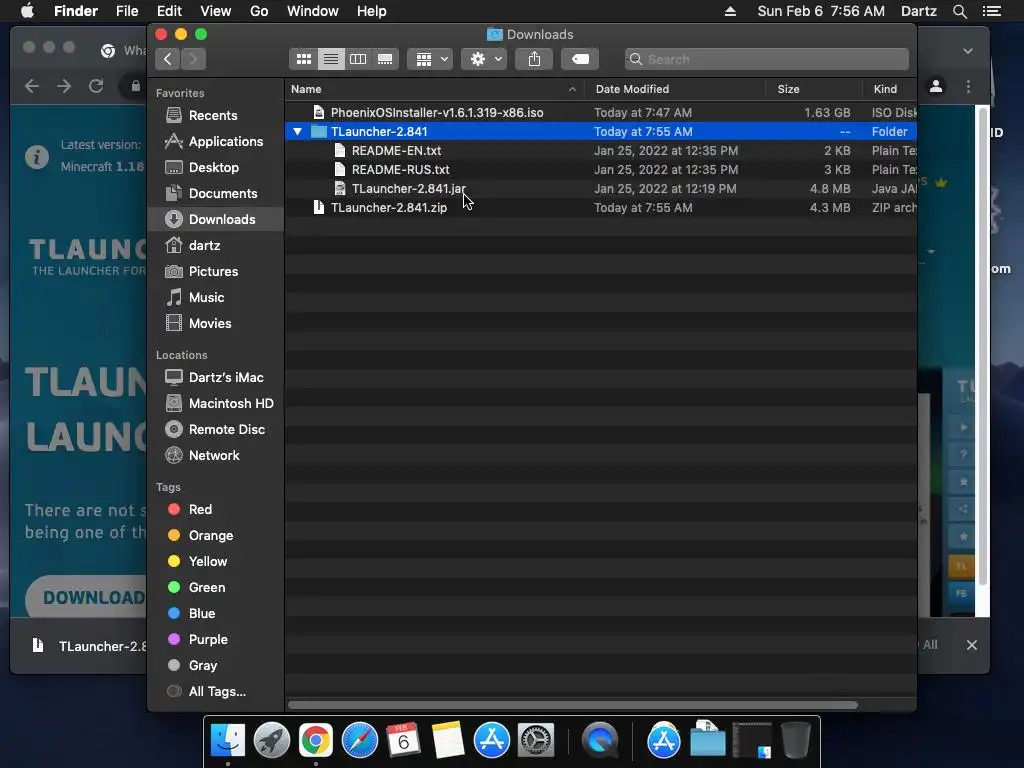Open the Edit menu

169,11
